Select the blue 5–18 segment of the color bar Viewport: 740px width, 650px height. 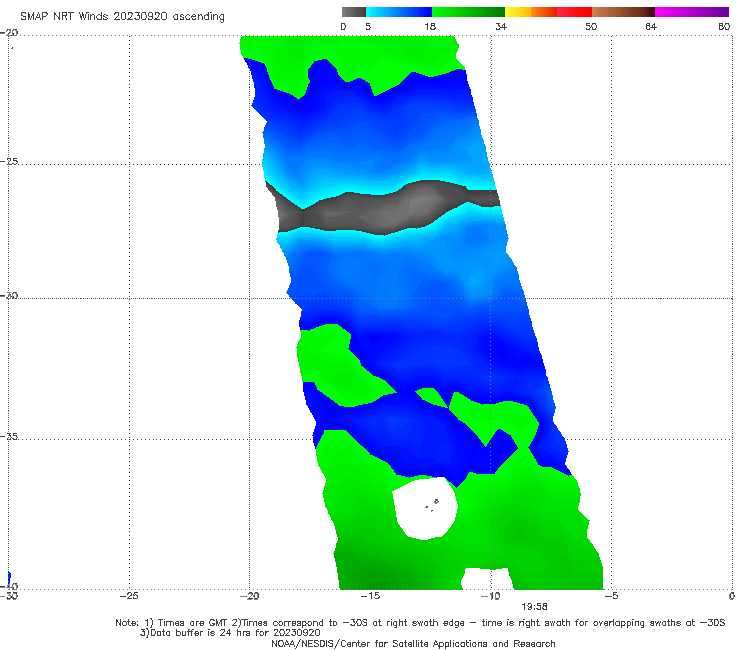[x=399, y=12]
